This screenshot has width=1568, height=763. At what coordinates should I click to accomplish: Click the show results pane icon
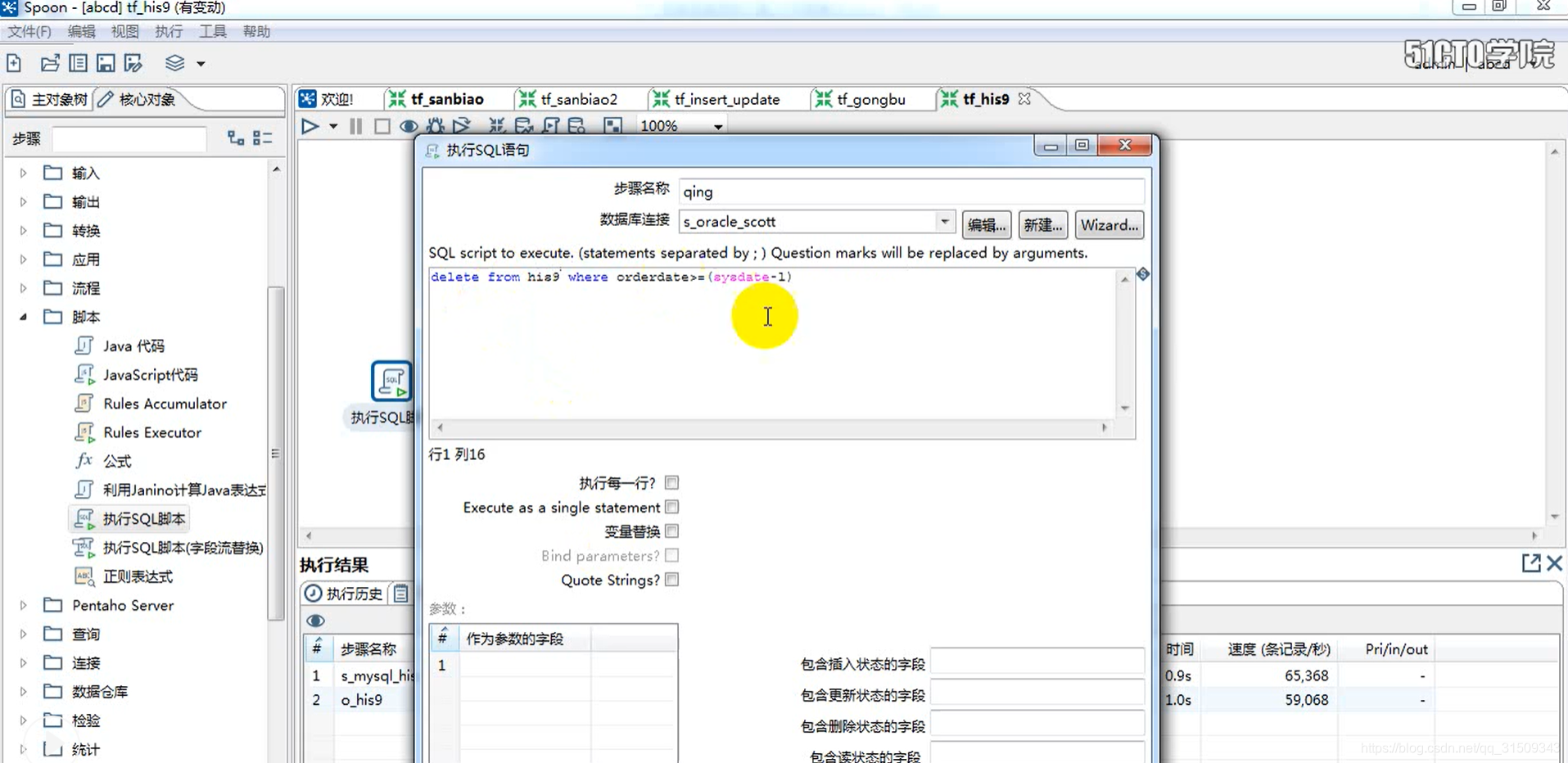pyautogui.click(x=612, y=126)
